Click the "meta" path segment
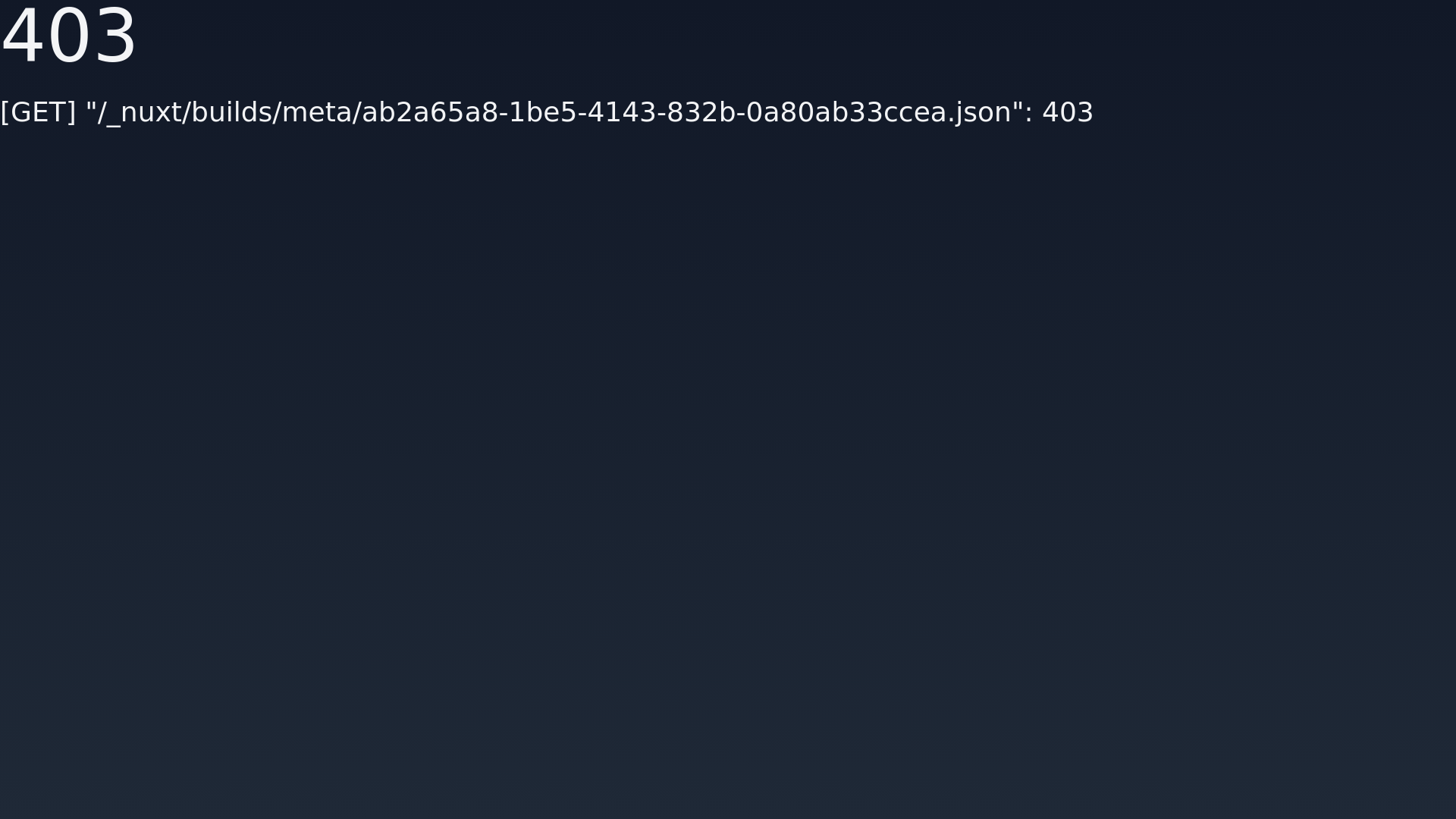Screen dimensions: 1456x819 coord(318,112)
